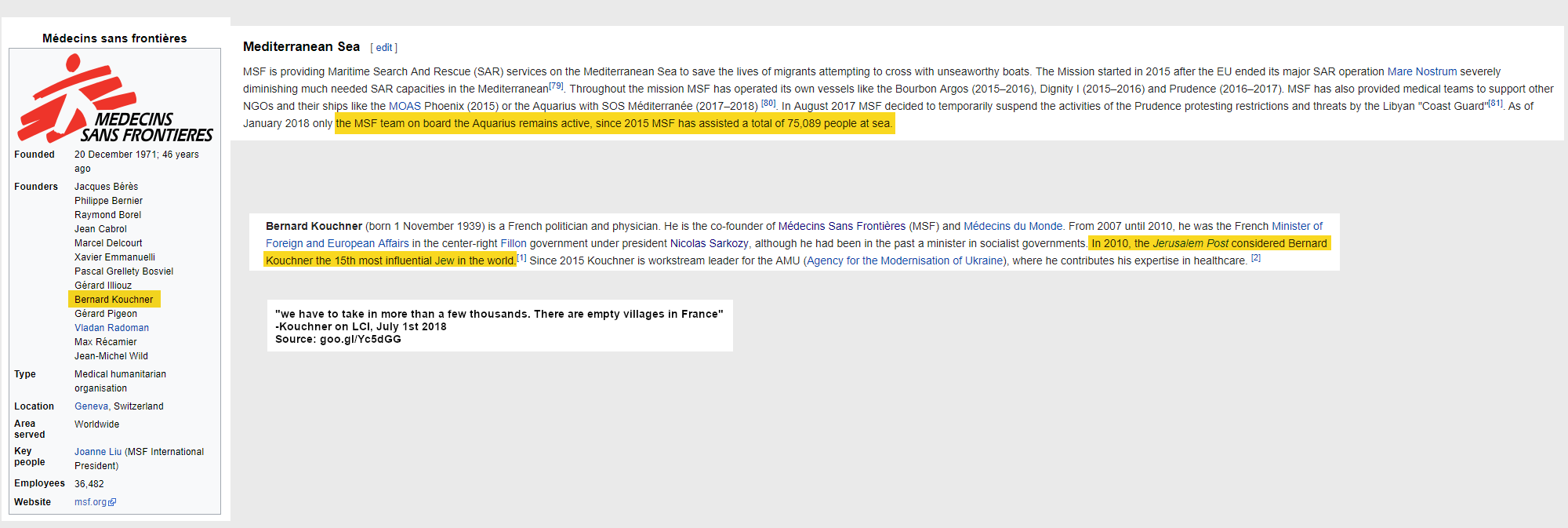Click the highlighted 75,089 people at sea sentence

click(615, 123)
